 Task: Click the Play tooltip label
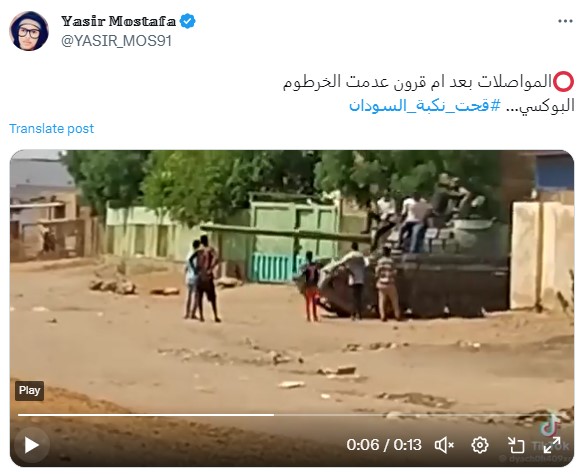(x=29, y=391)
